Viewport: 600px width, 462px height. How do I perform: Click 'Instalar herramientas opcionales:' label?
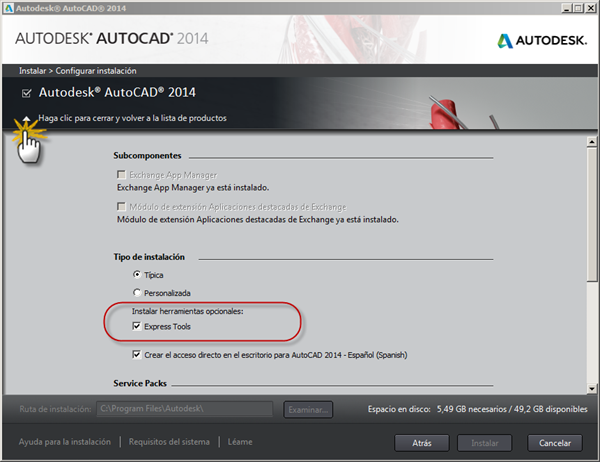(188, 311)
